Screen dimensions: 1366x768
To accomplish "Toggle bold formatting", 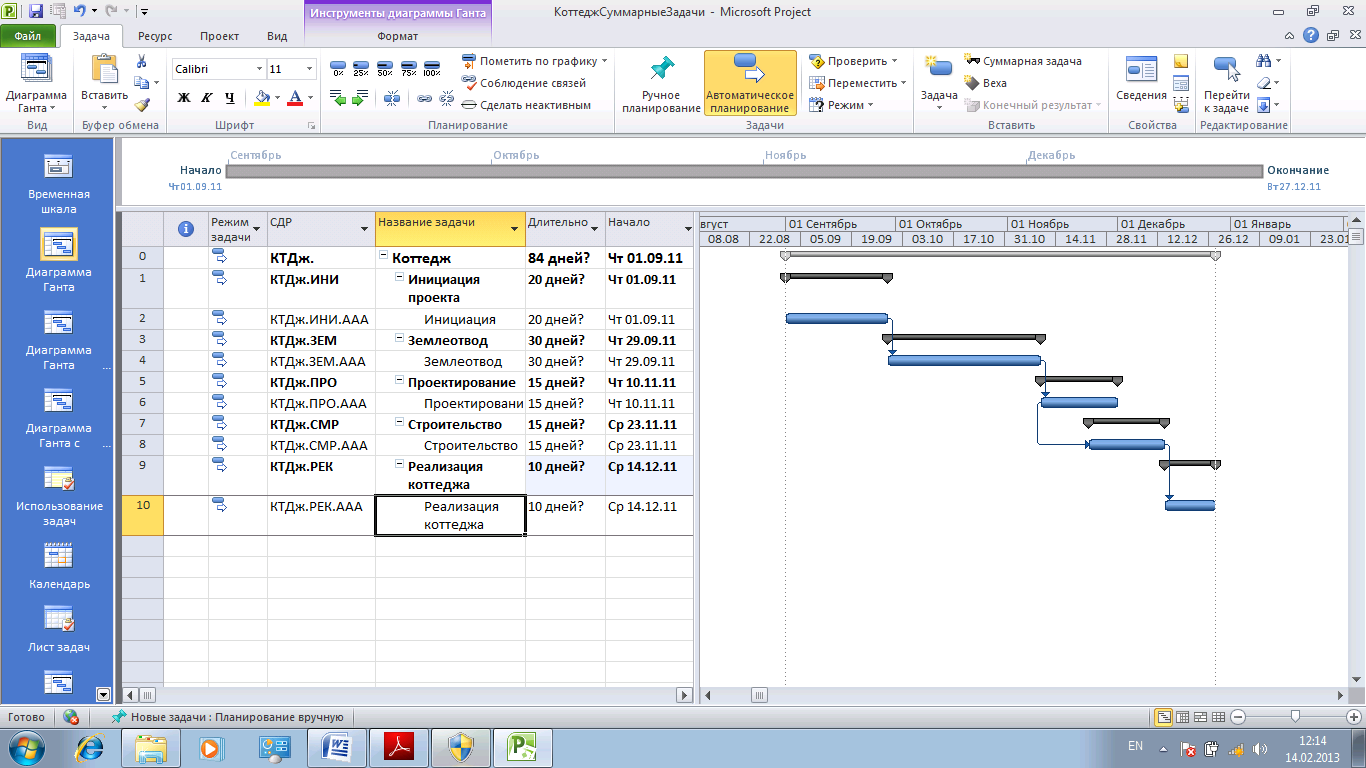I will pos(184,98).
